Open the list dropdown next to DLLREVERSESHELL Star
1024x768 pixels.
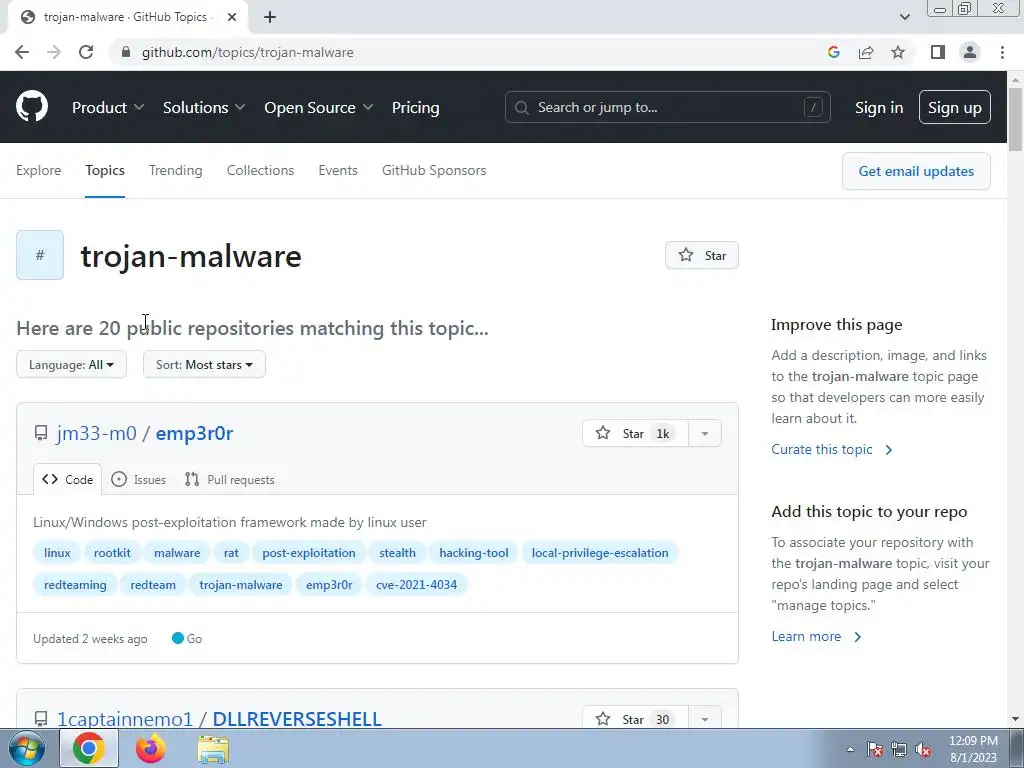click(x=705, y=718)
